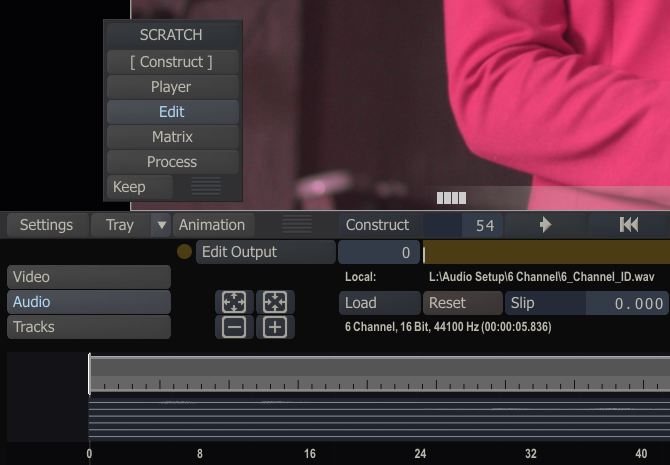Select Edit in the SCRATCH menu
Image resolution: width=670 pixels, height=465 pixels.
point(172,112)
